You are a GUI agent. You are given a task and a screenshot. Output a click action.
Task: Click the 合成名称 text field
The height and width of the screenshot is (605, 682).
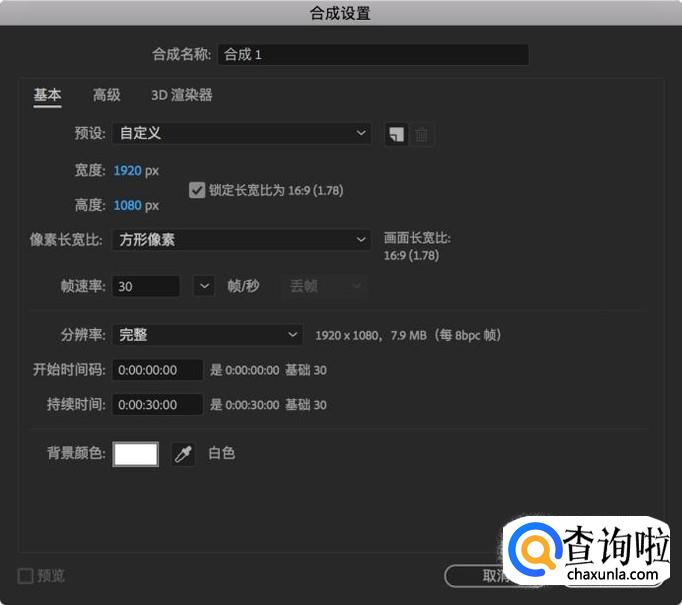click(x=374, y=54)
